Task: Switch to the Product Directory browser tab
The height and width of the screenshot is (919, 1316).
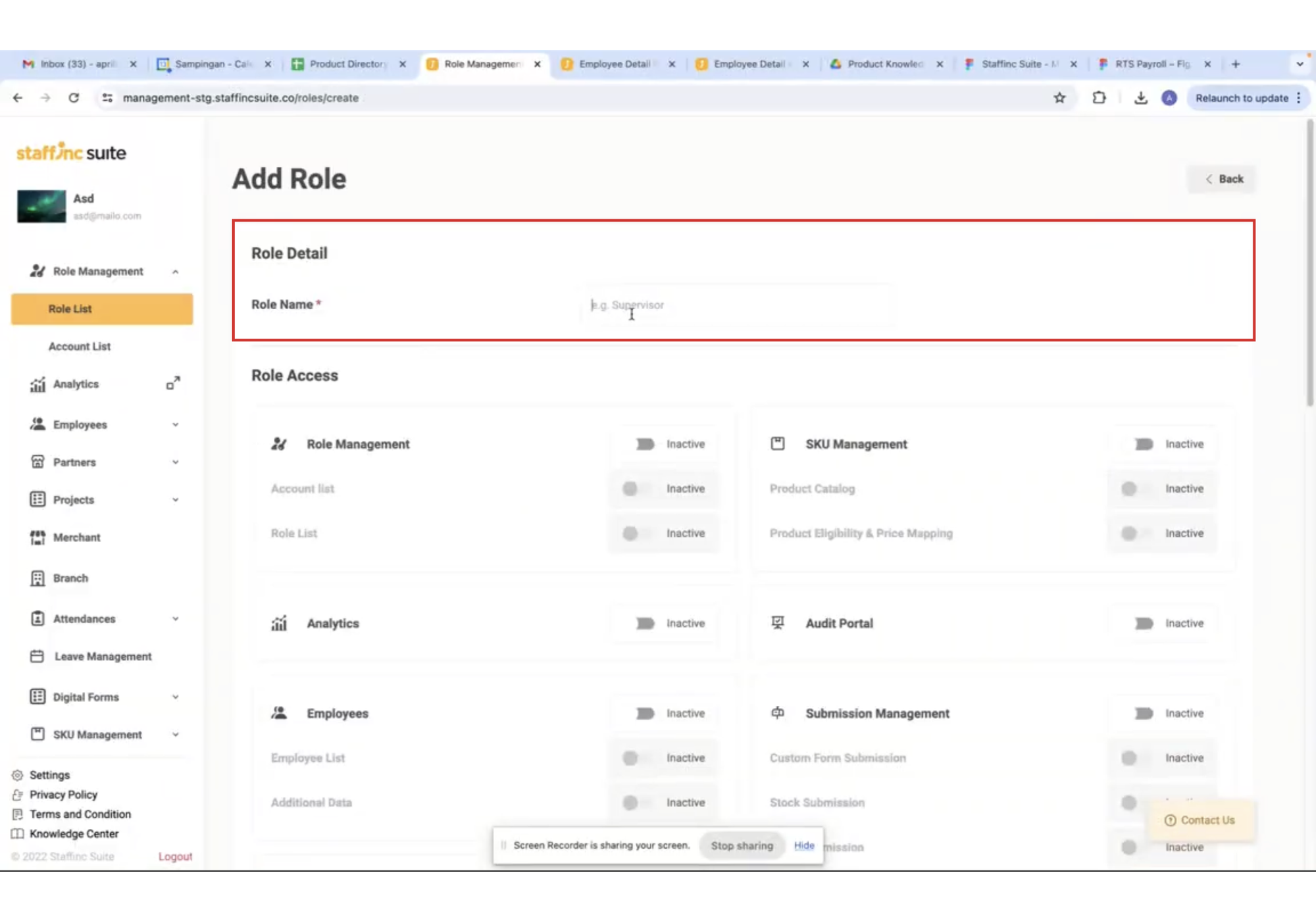Action: [347, 64]
